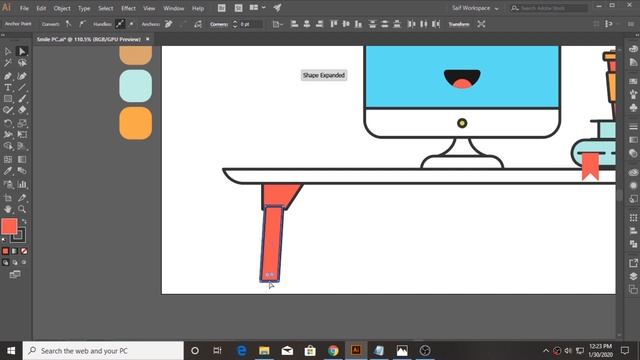Convert anchor points to corner
Screen dimensions: 640x360
pos(68,24)
